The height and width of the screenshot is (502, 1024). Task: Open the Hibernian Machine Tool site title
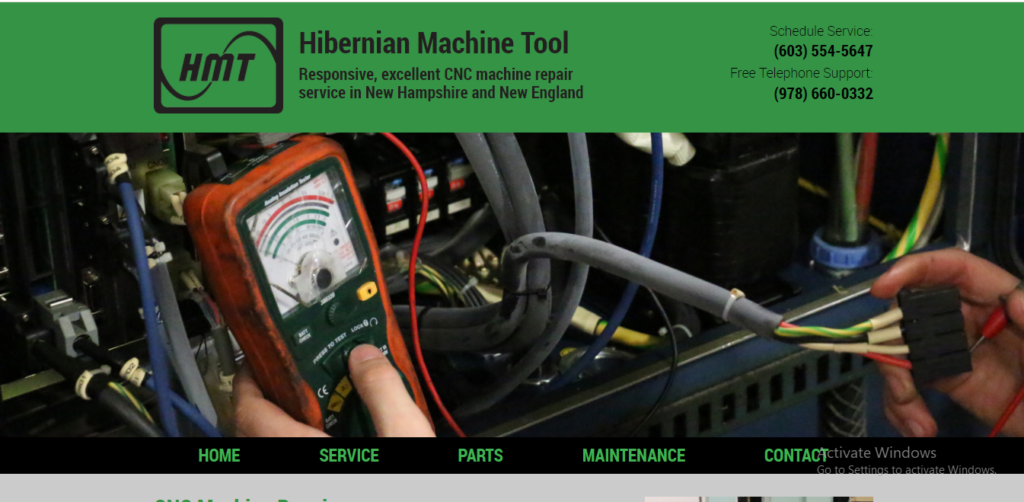433,43
